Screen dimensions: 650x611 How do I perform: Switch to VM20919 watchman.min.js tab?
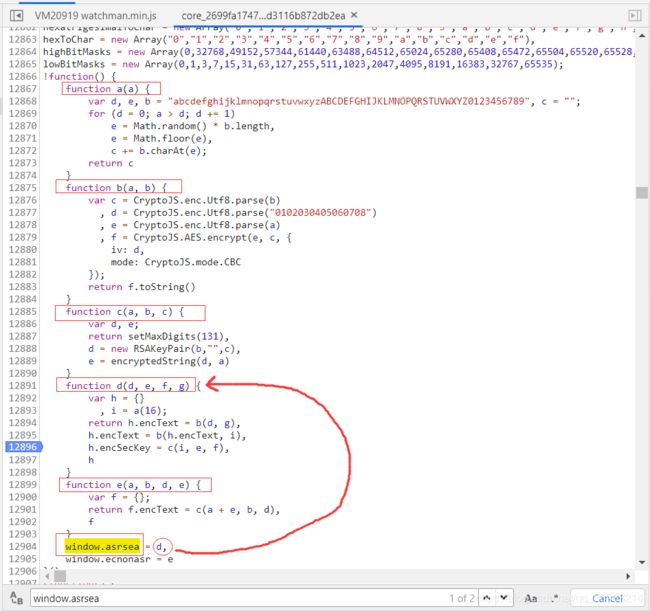(95, 16)
